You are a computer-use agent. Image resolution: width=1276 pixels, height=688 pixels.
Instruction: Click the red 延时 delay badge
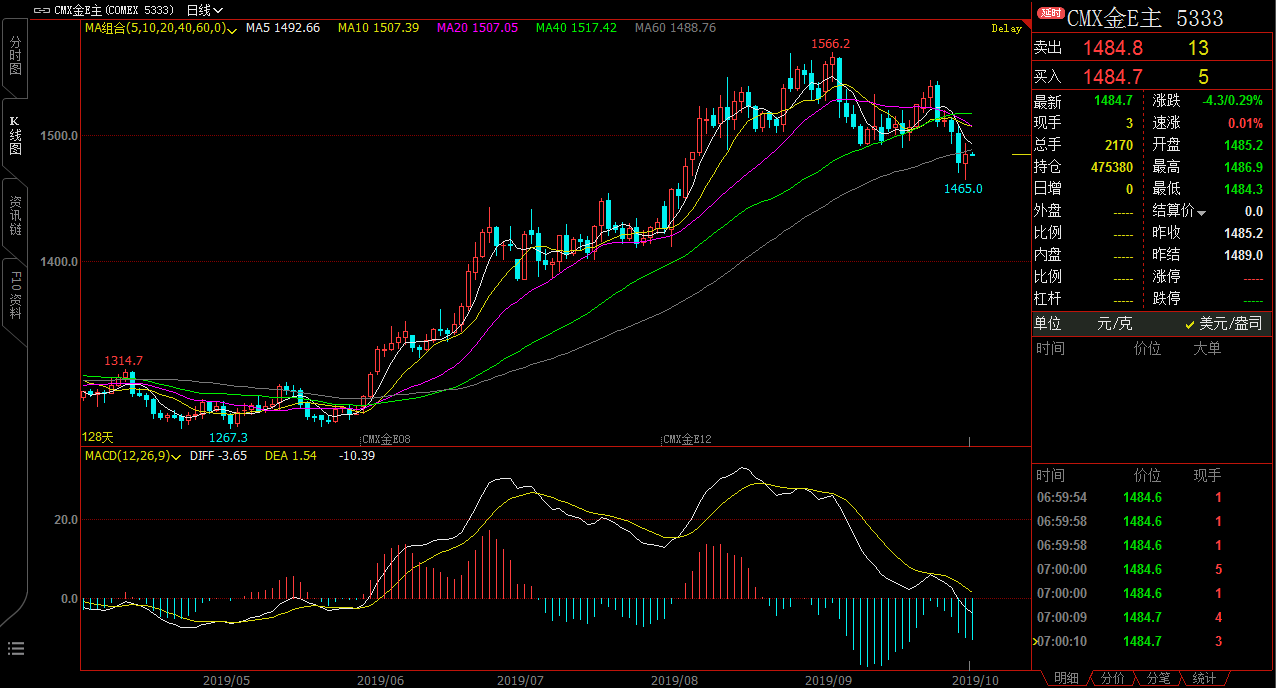pos(1050,13)
